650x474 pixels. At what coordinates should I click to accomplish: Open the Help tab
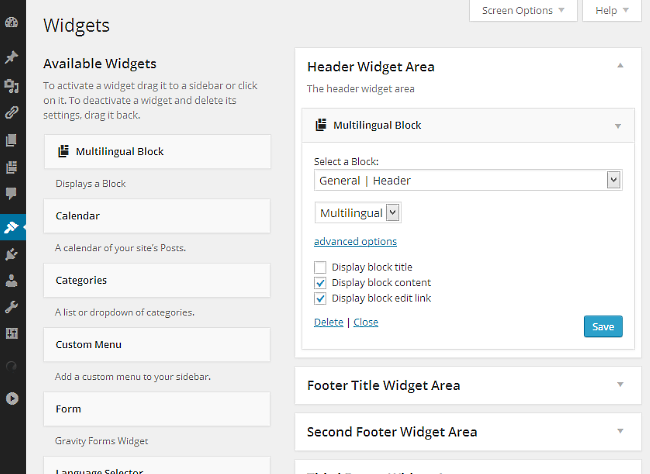612,10
